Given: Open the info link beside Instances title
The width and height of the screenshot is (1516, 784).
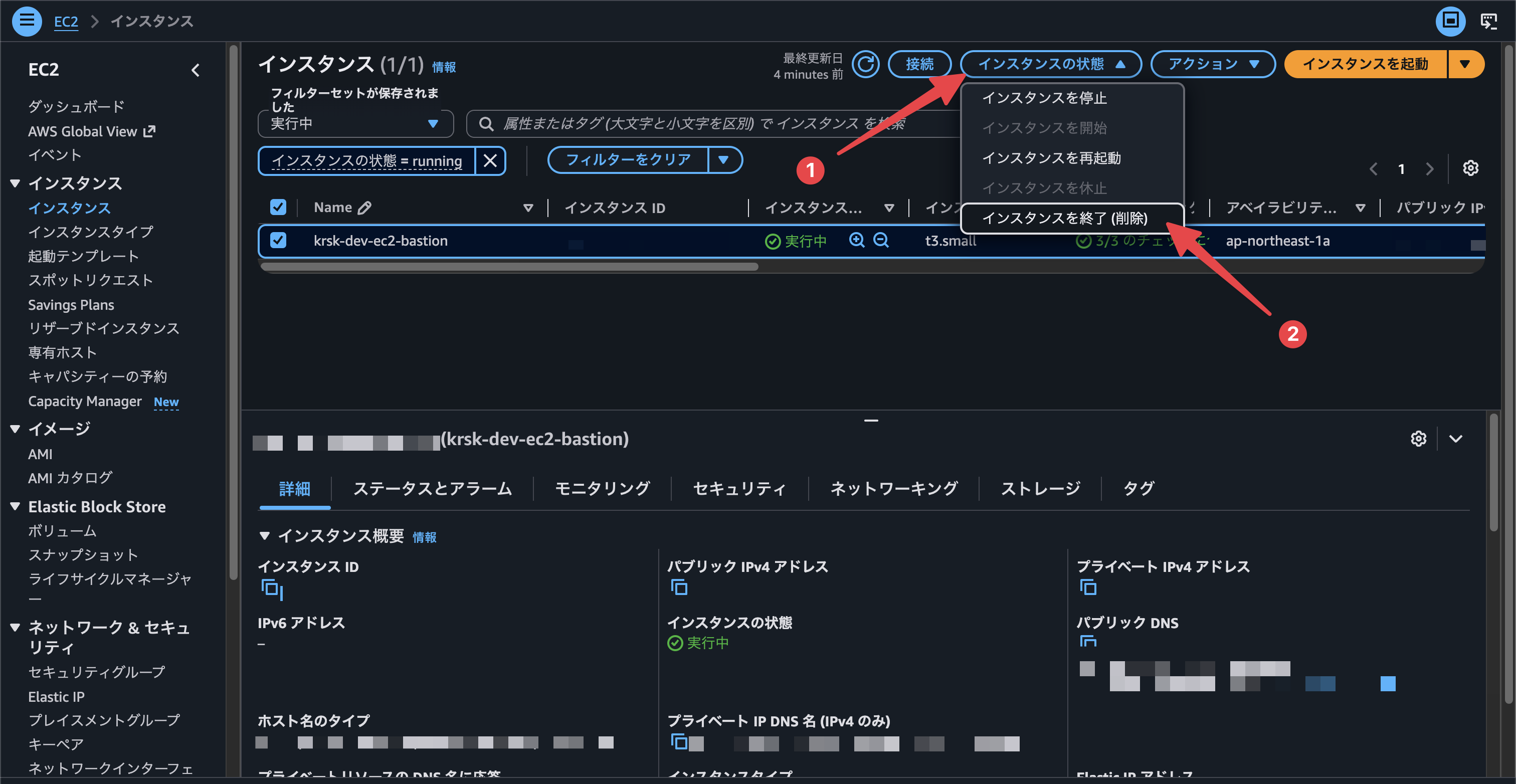Looking at the screenshot, I should [x=444, y=67].
